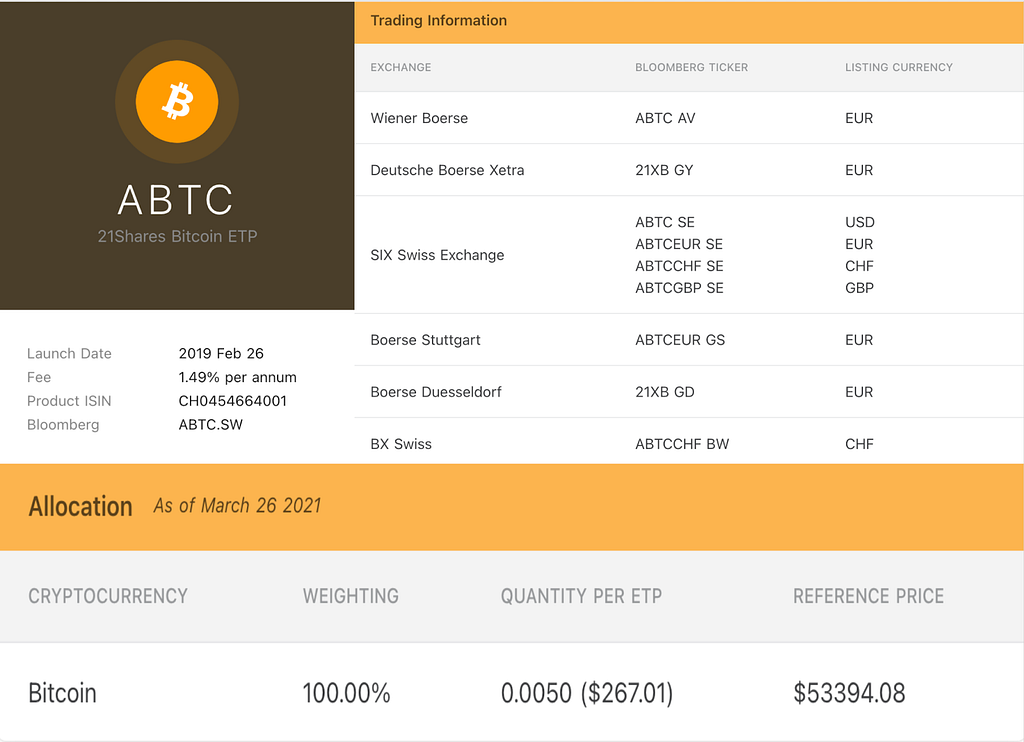Click the BLOOMBERG TICKER column header

692,67
